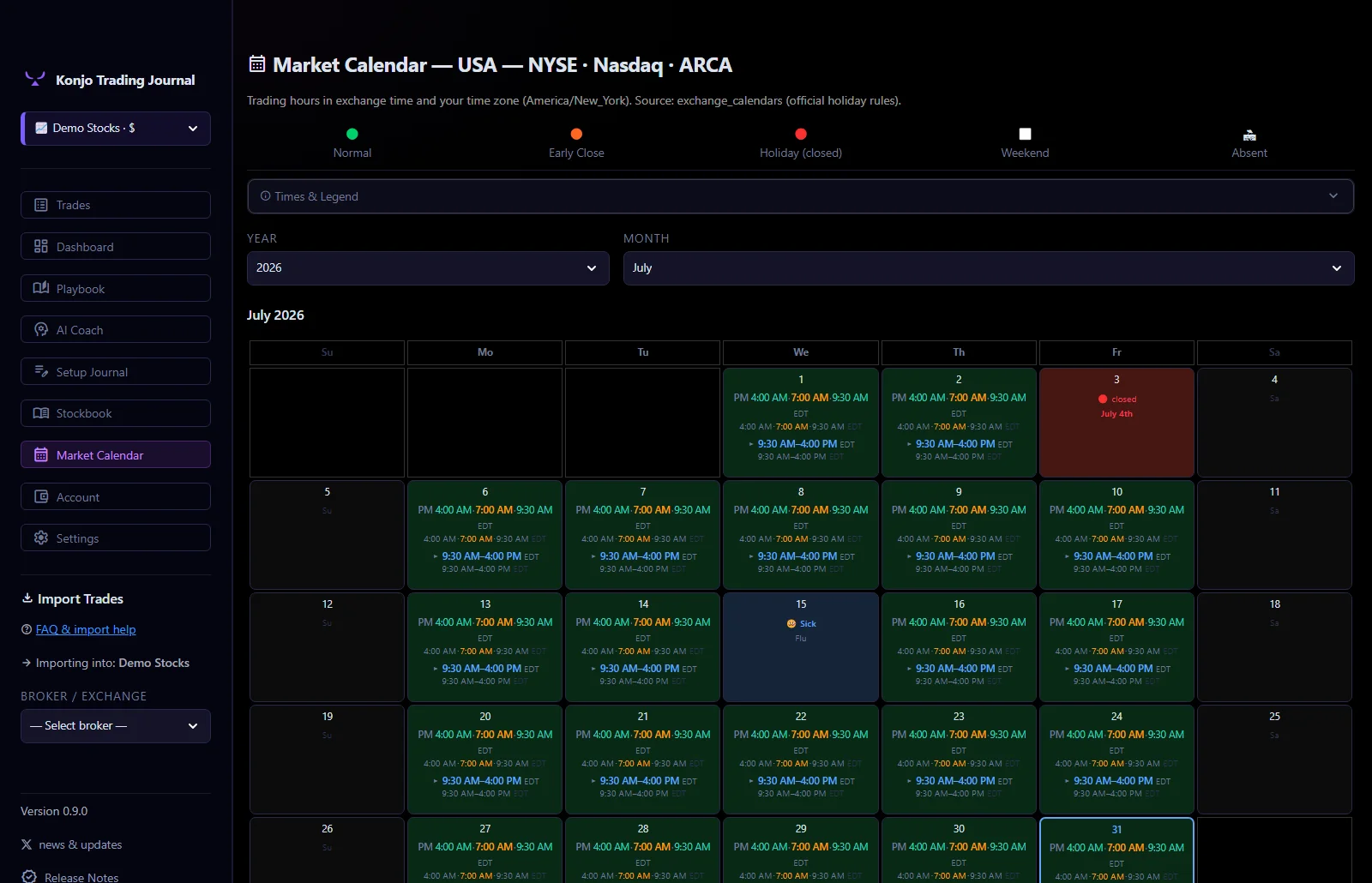Viewport: 1372px width, 883px height.
Task: Select July 4 Saturday cell
Action: pos(1274,423)
